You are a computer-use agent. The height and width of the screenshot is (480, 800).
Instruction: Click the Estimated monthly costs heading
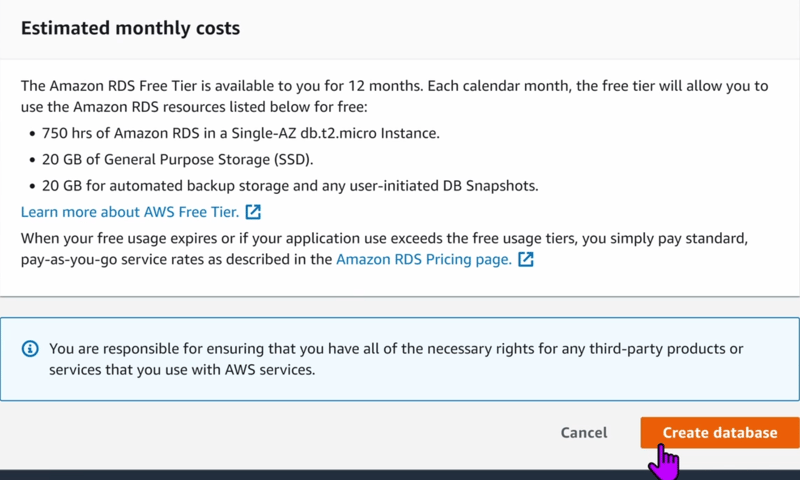point(130,28)
